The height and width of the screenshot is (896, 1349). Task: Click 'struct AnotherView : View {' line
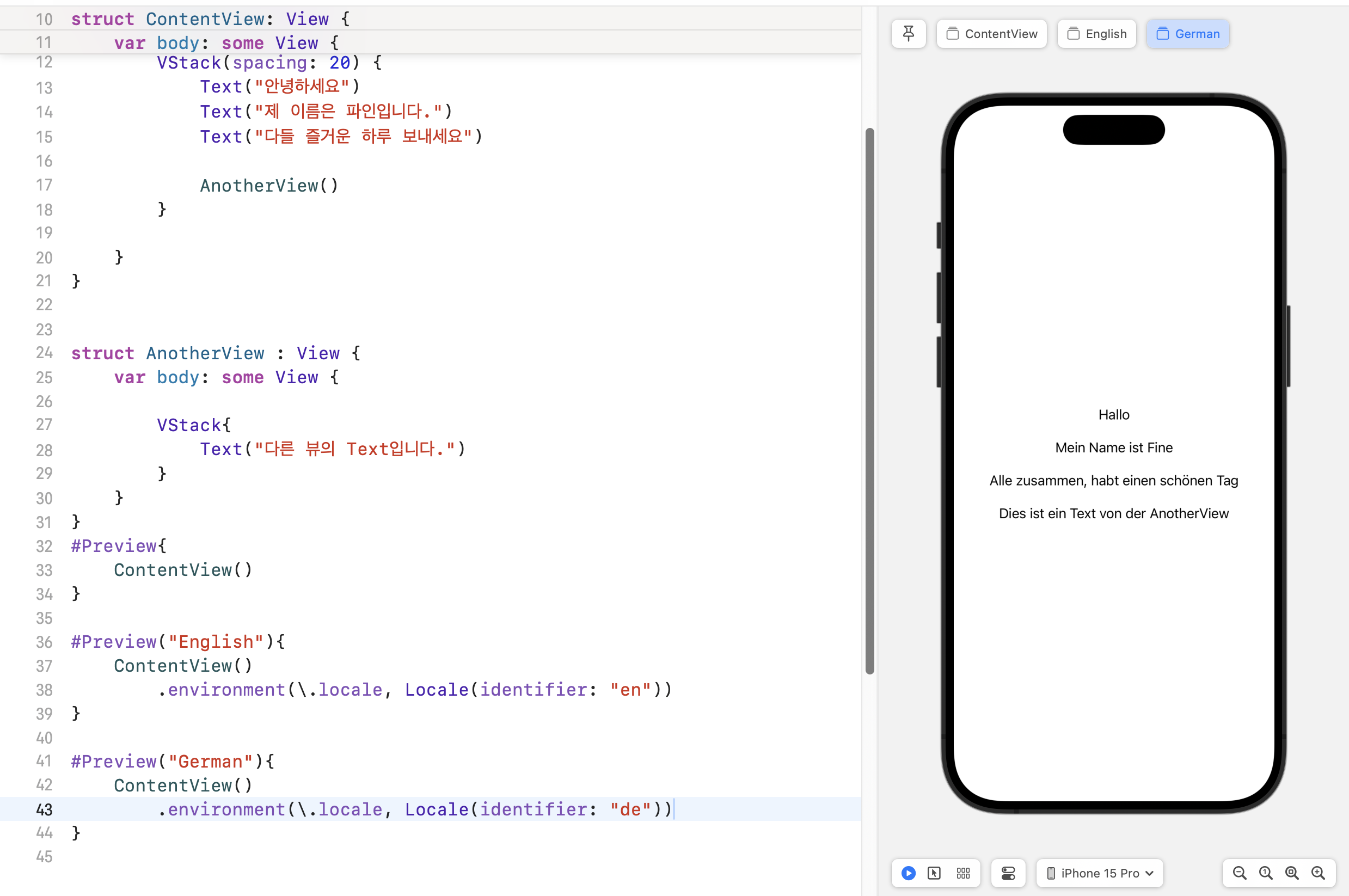pyautogui.click(x=216, y=353)
